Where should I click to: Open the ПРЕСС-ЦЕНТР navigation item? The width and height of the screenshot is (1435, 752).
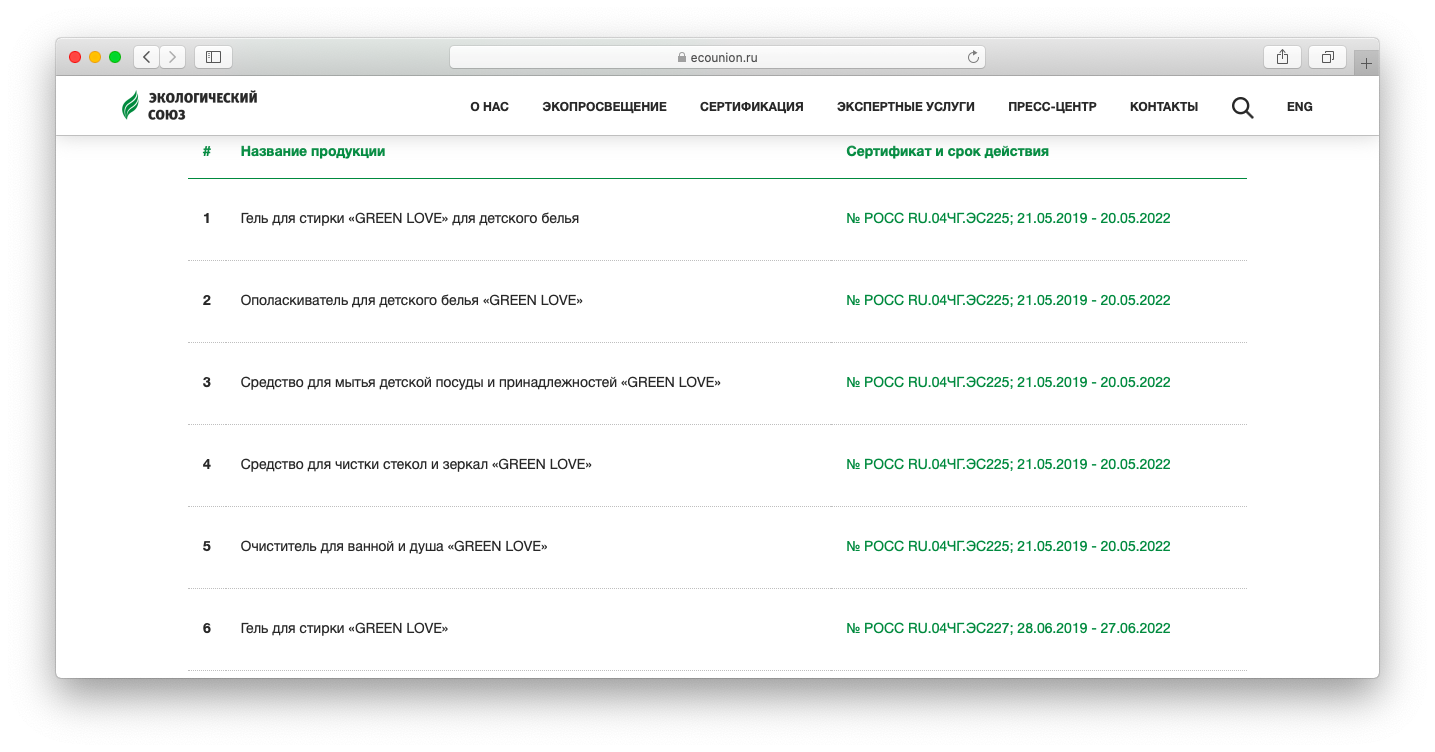(1052, 107)
